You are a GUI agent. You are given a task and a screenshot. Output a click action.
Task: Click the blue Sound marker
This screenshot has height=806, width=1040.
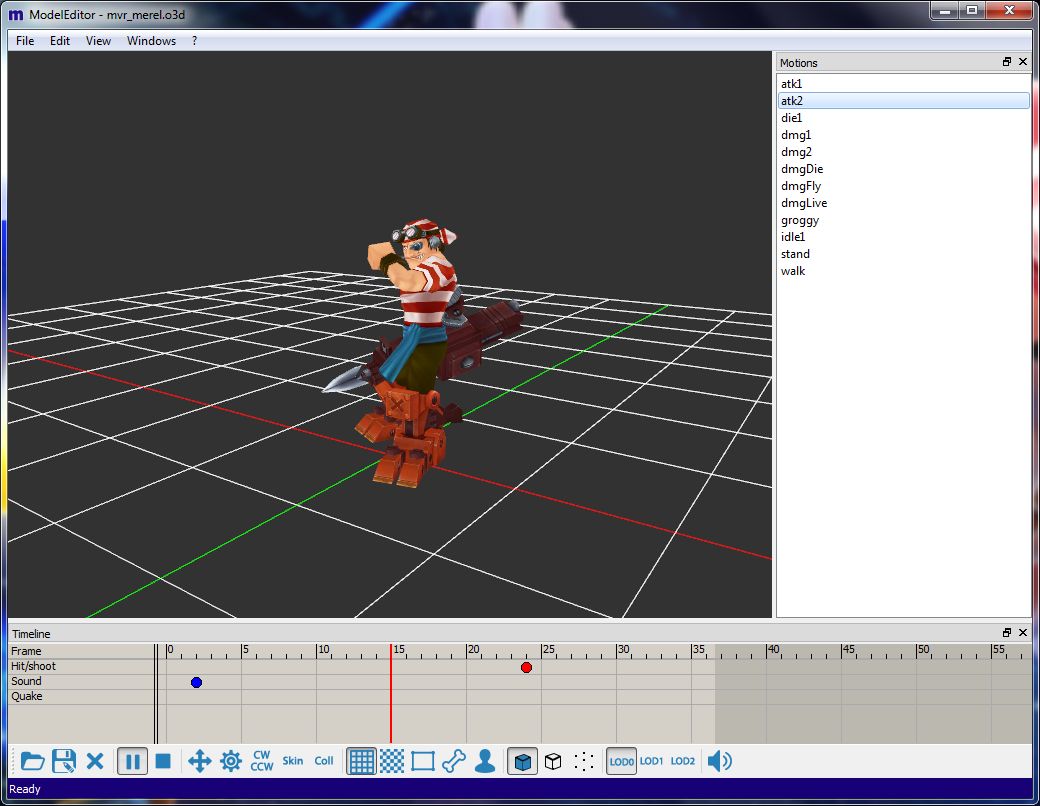[x=196, y=683]
